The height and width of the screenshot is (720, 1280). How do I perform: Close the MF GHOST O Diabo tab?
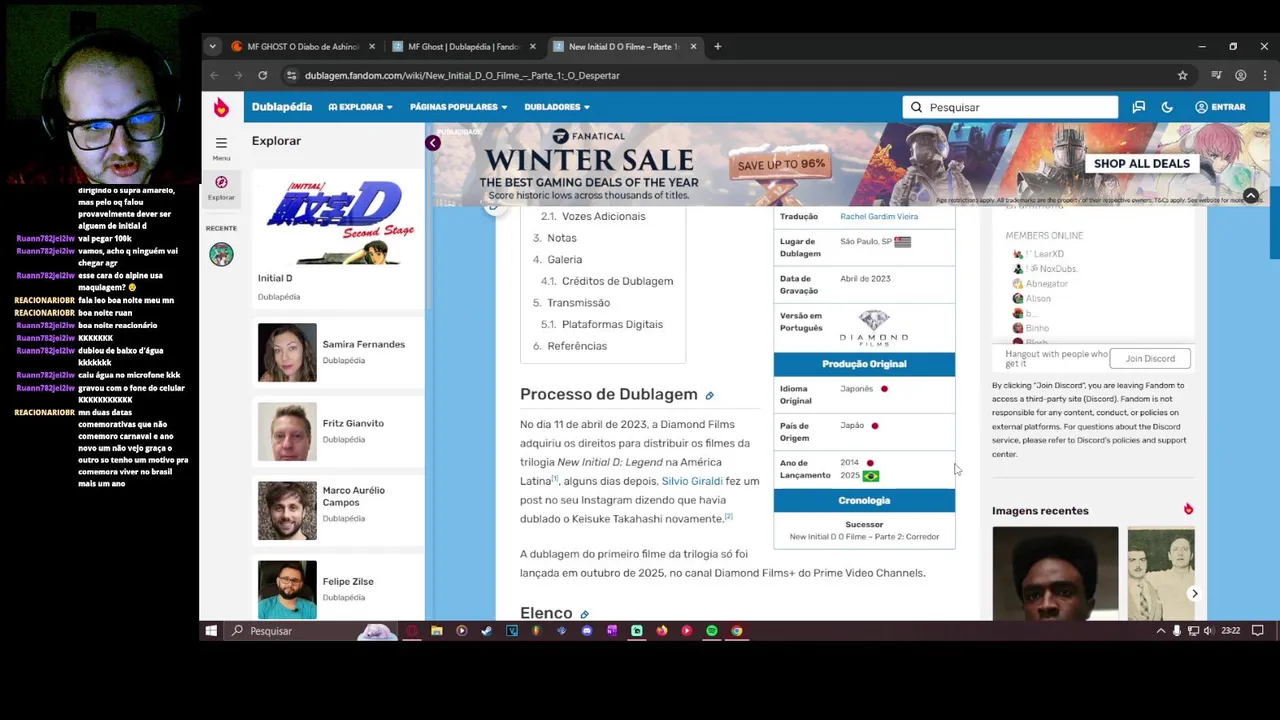click(x=372, y=46)
